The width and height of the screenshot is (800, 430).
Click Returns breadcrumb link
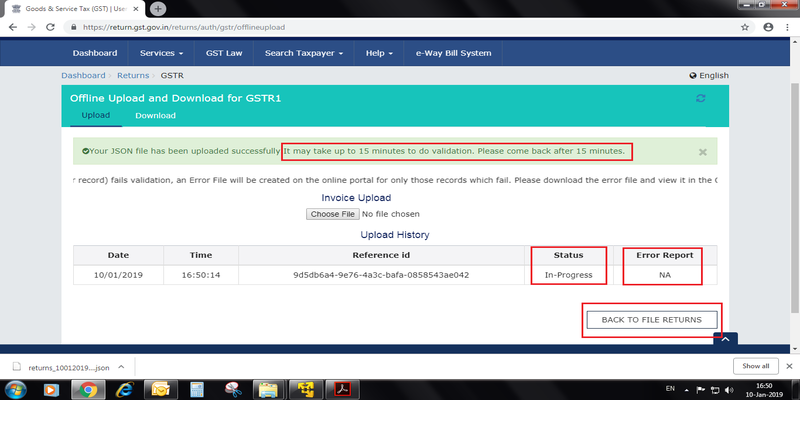[133, 75]
